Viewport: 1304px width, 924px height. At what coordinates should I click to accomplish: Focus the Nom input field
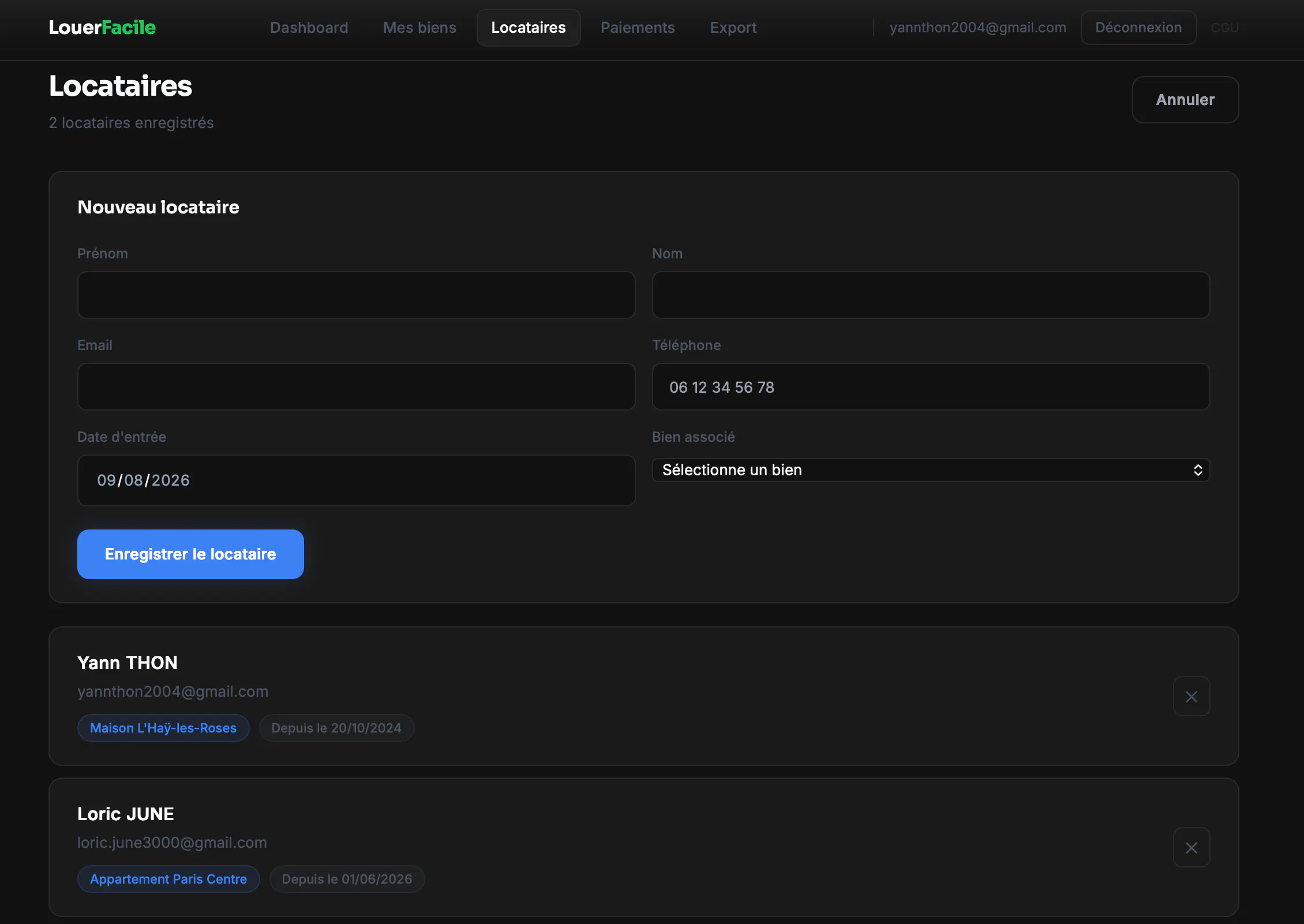pyautogui.click(x=931, y=295)
